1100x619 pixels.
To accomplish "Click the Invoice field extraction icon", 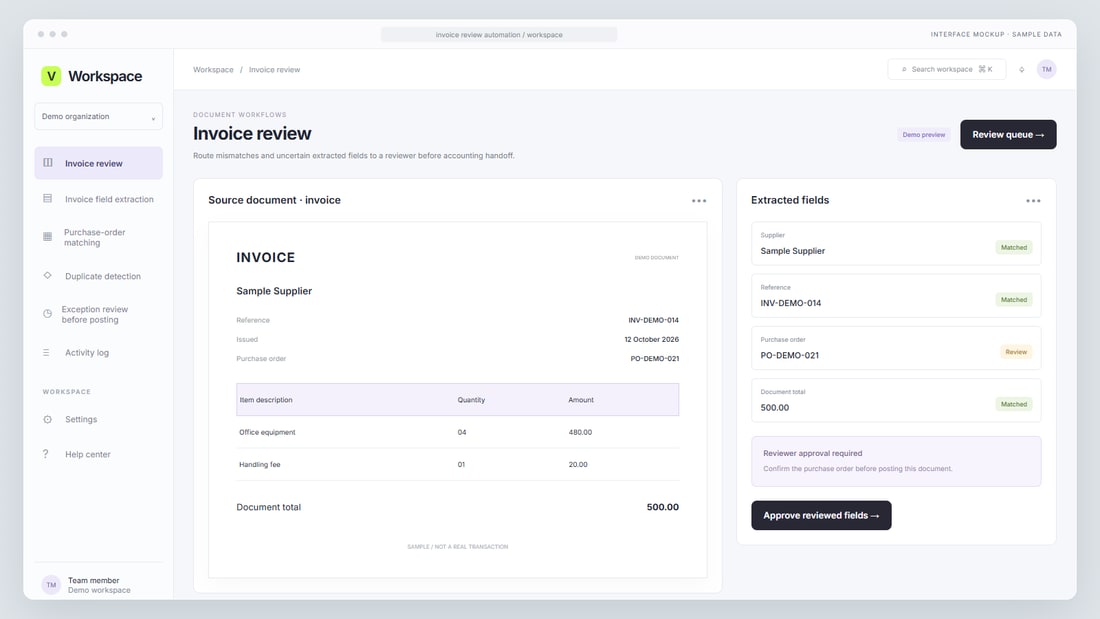I will coord(48,199).
